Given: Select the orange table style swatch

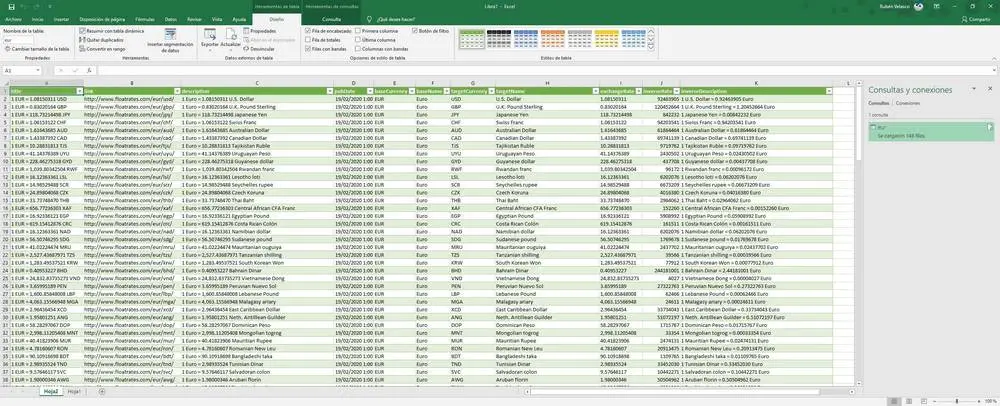Looking at the screenshot, I should click(553, 40).
